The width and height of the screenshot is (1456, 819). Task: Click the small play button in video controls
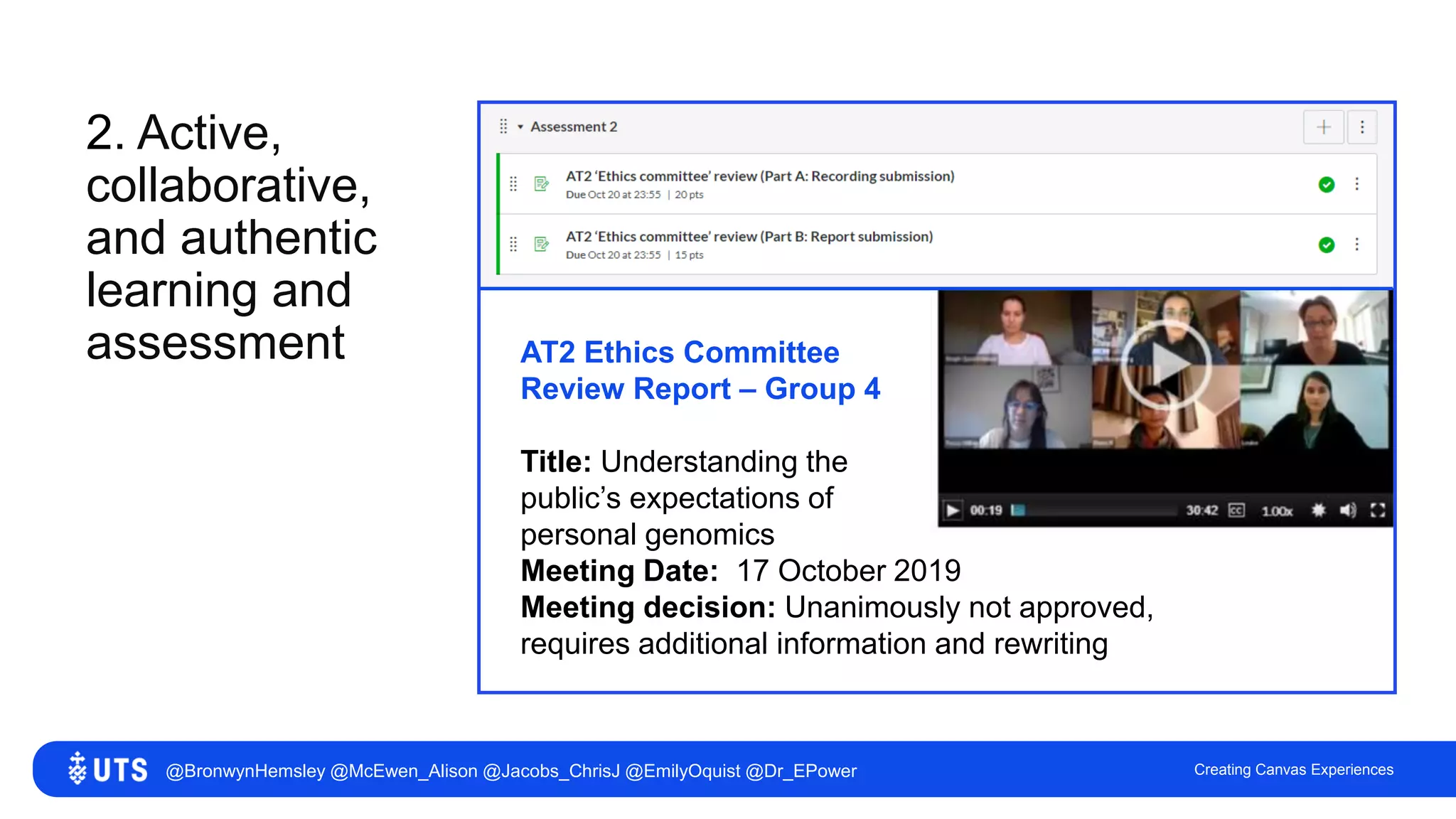[x=953, y=510]
